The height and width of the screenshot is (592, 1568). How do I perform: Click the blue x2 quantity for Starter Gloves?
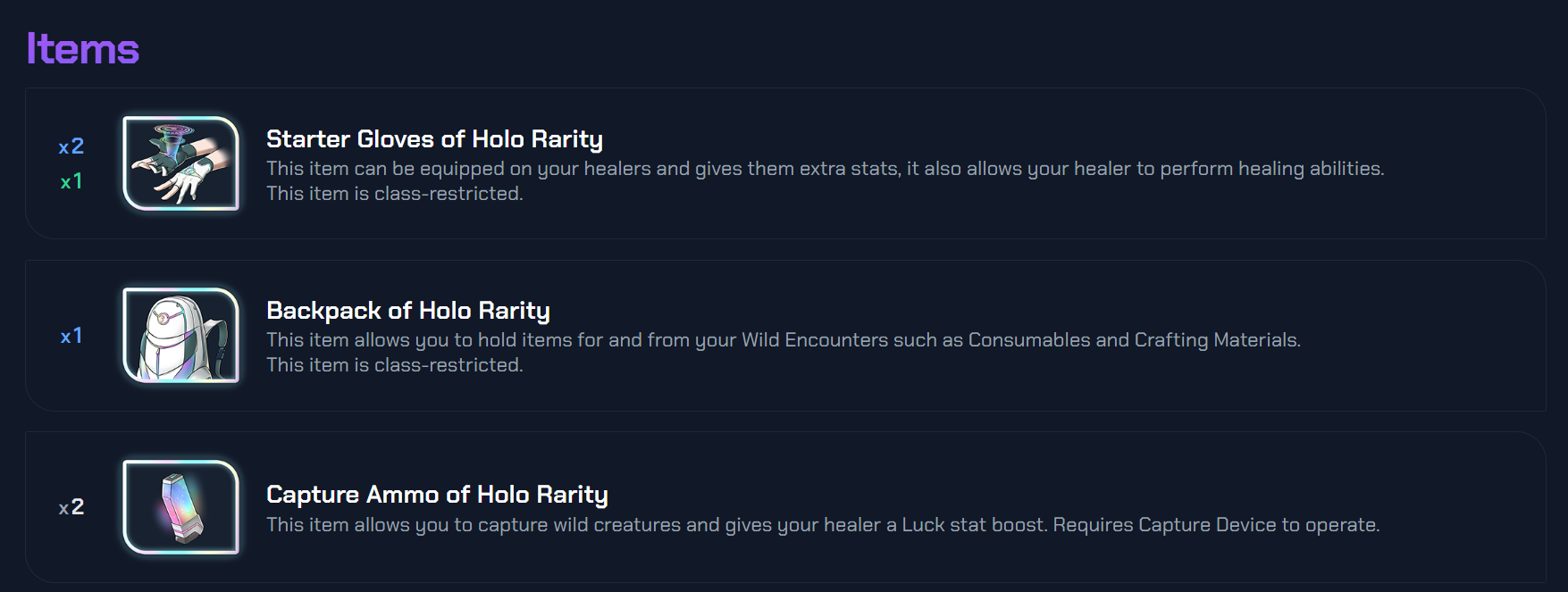click(71, 146)
